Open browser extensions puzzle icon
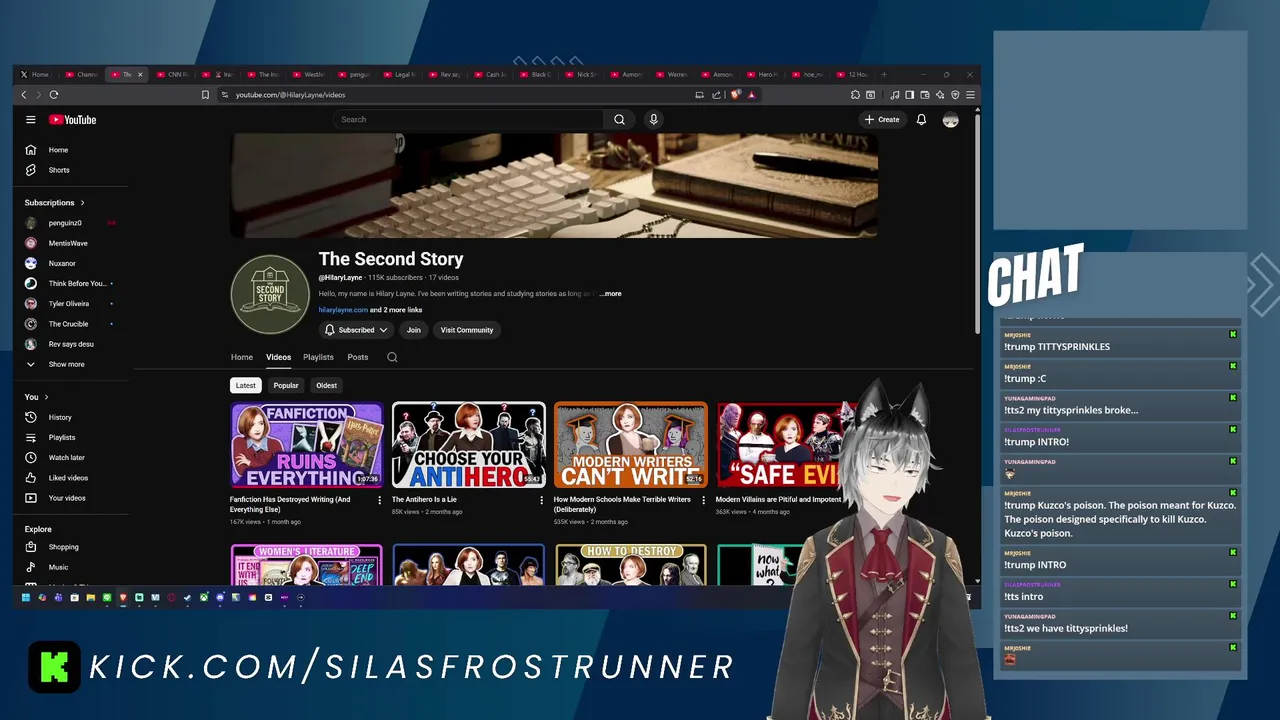The image size is (1280, 720). 855,95
